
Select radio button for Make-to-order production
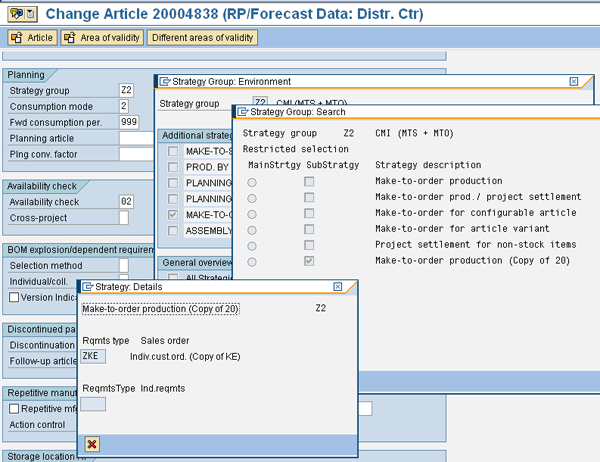tap(252, 181)
